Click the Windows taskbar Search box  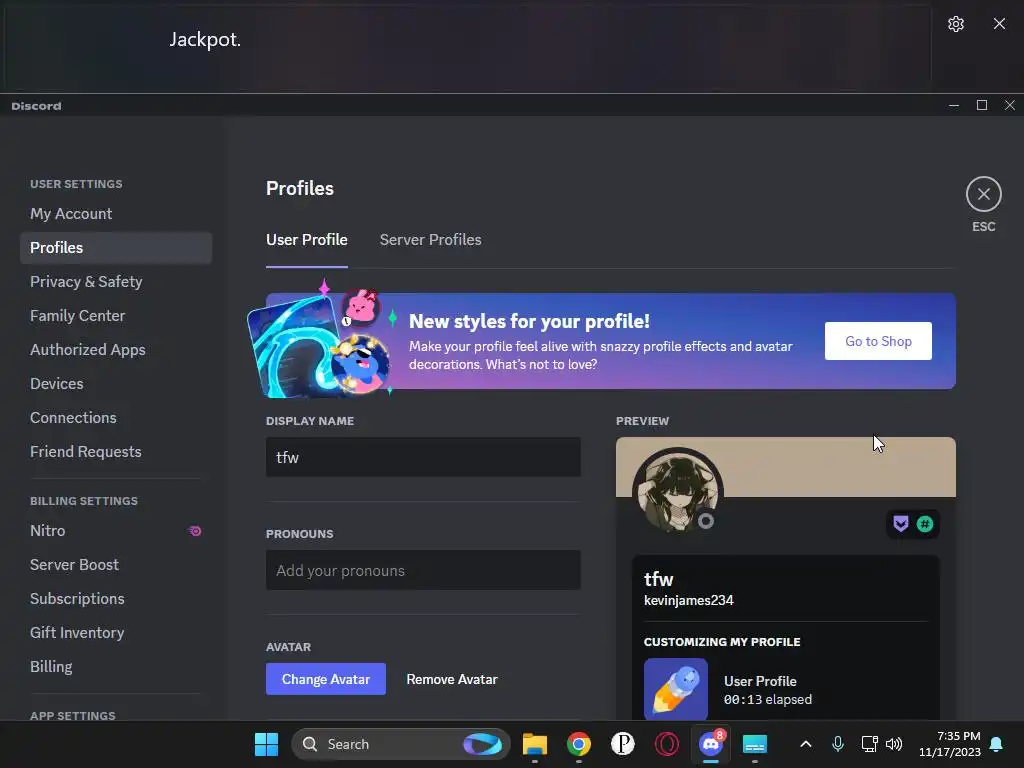[401, 744]
